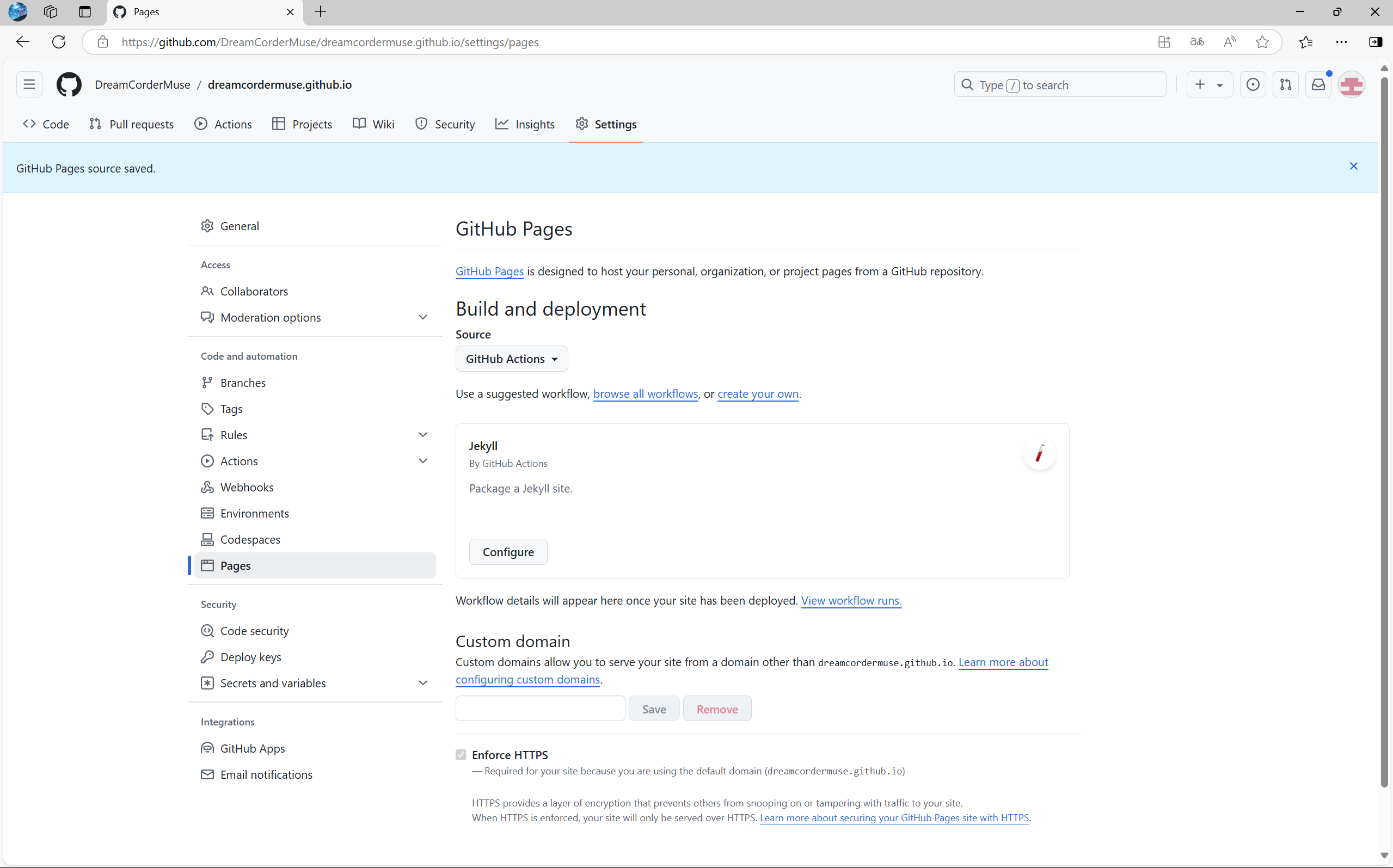Open the create new dropdown arrow
This screenshot has height=868, width=1393.
1220,85
